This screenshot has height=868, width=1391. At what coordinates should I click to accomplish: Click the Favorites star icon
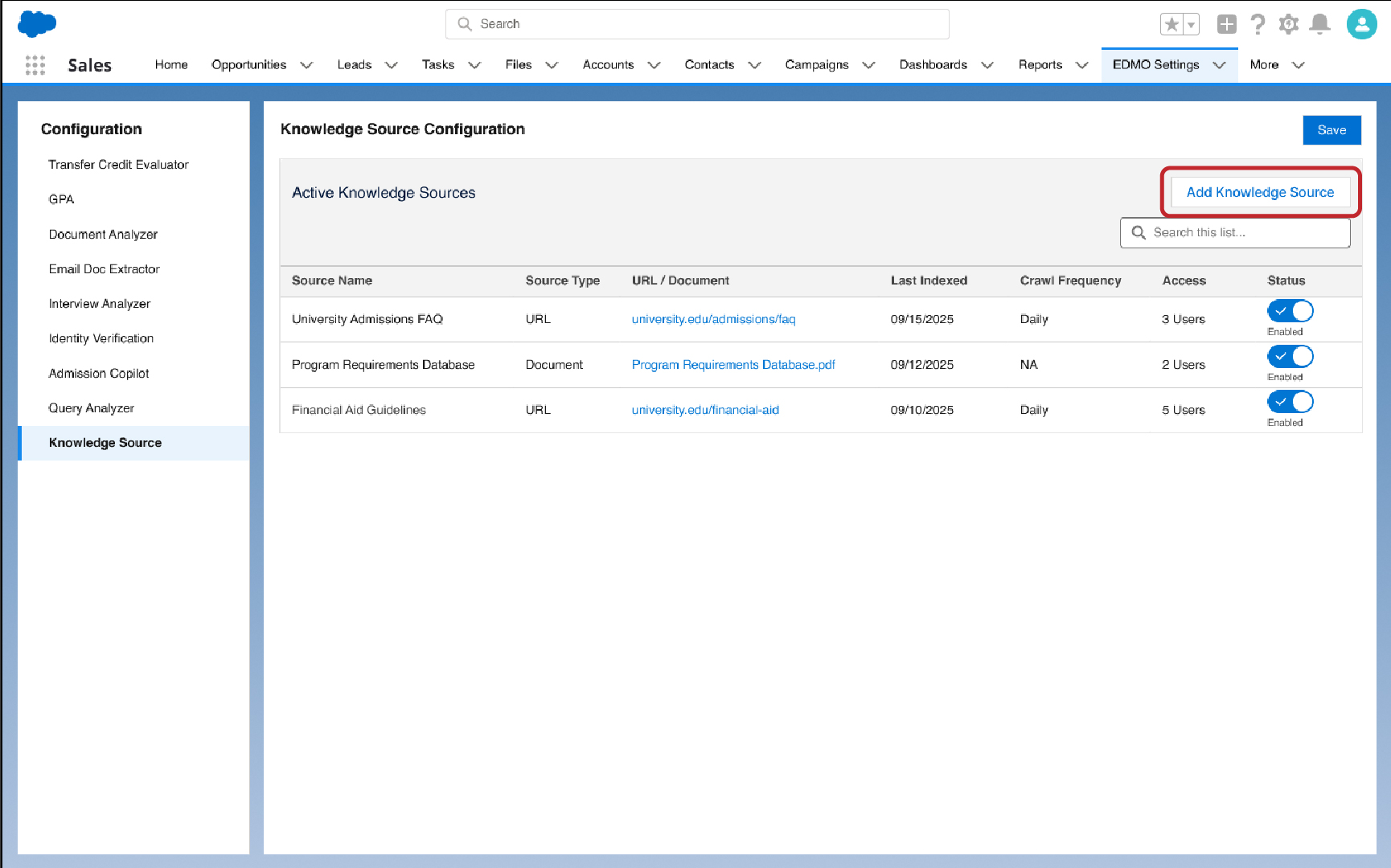tap(1171, 24)
